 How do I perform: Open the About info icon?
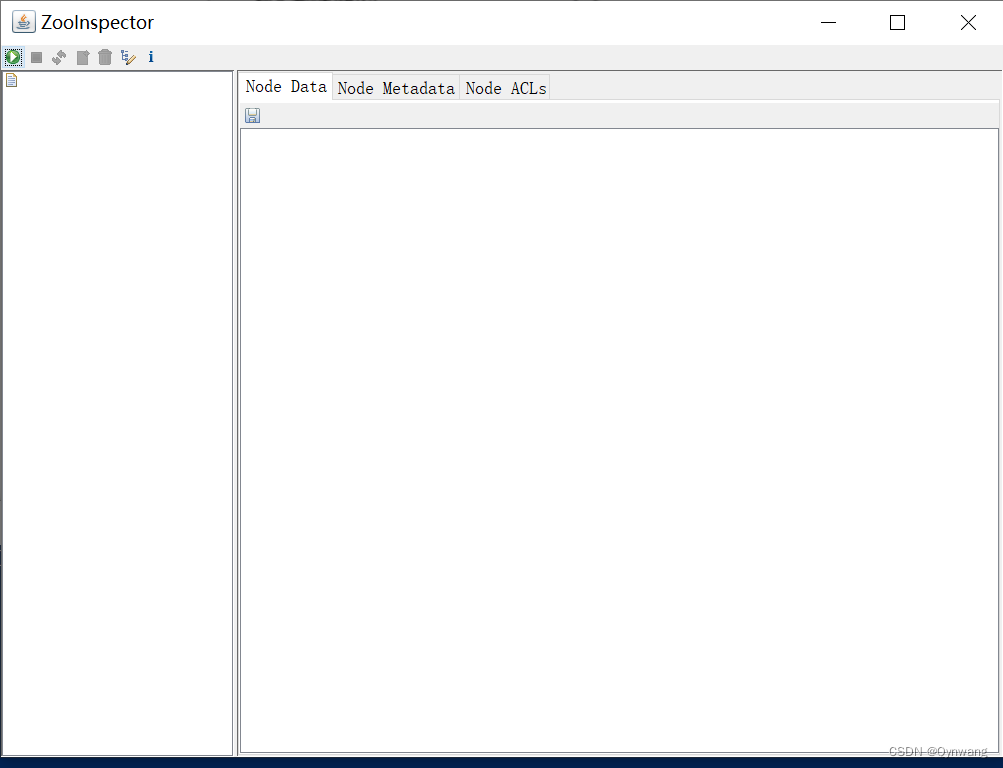(151, 57)
